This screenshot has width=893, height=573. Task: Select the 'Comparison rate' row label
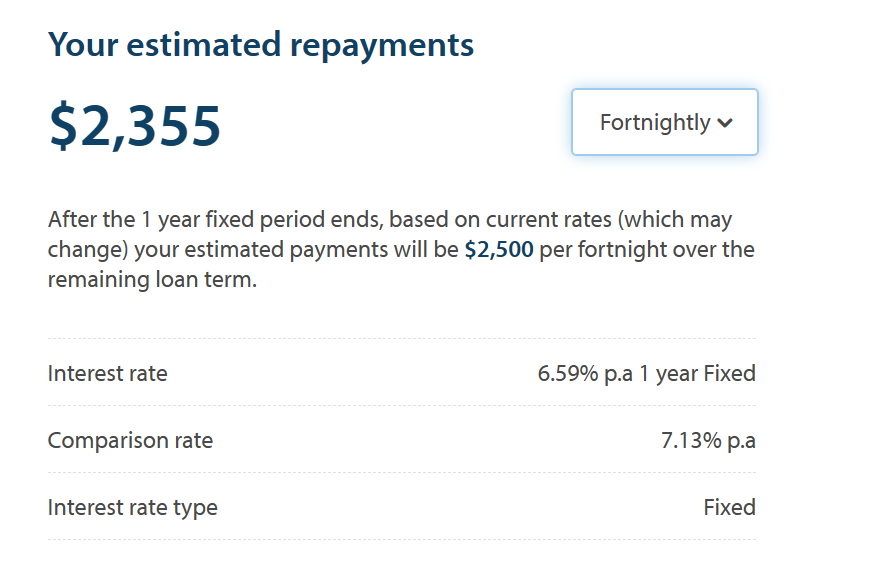pyautogui.click(x=130, y=441)
